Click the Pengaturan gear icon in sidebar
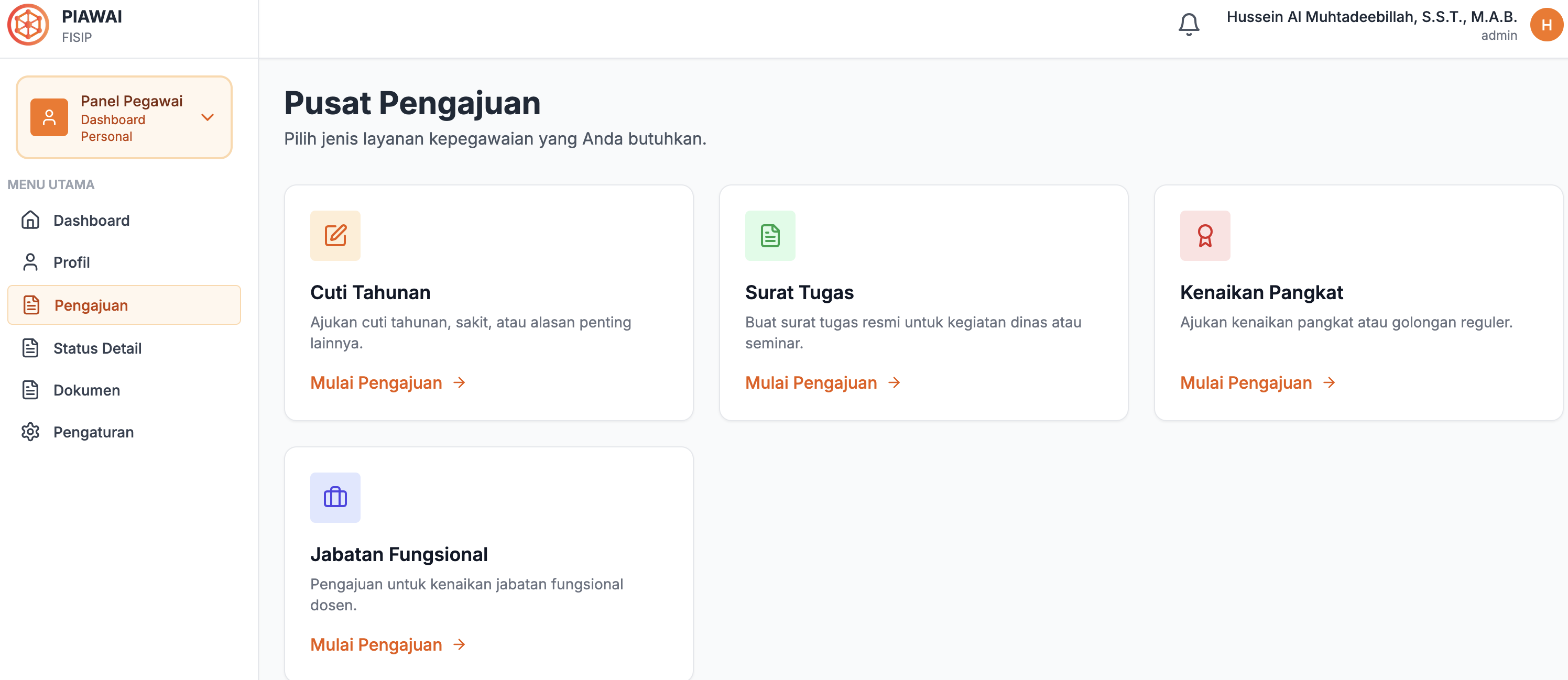Viewport: 1568px width, 680px height. (x=30, y=432)
